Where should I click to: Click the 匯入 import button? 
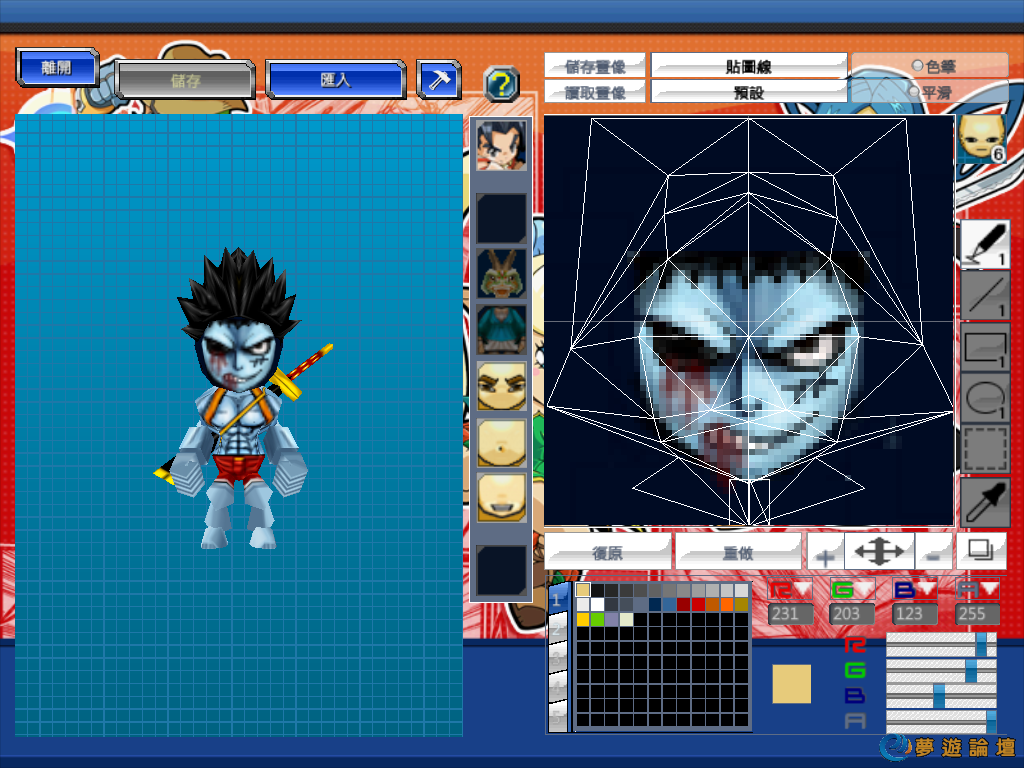(336, 80)
